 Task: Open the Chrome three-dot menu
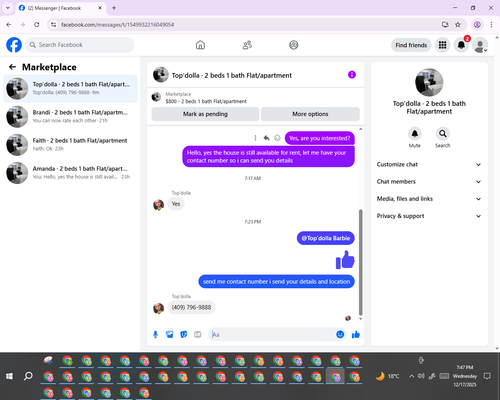click(x=491, y=24)
